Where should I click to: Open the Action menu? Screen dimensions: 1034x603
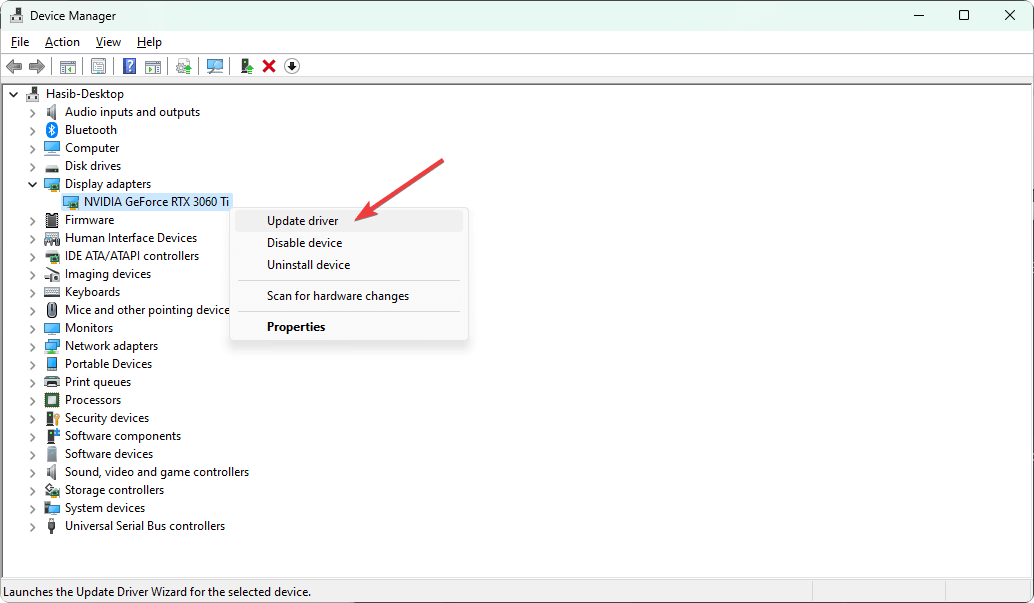click(x=62, y=42)
